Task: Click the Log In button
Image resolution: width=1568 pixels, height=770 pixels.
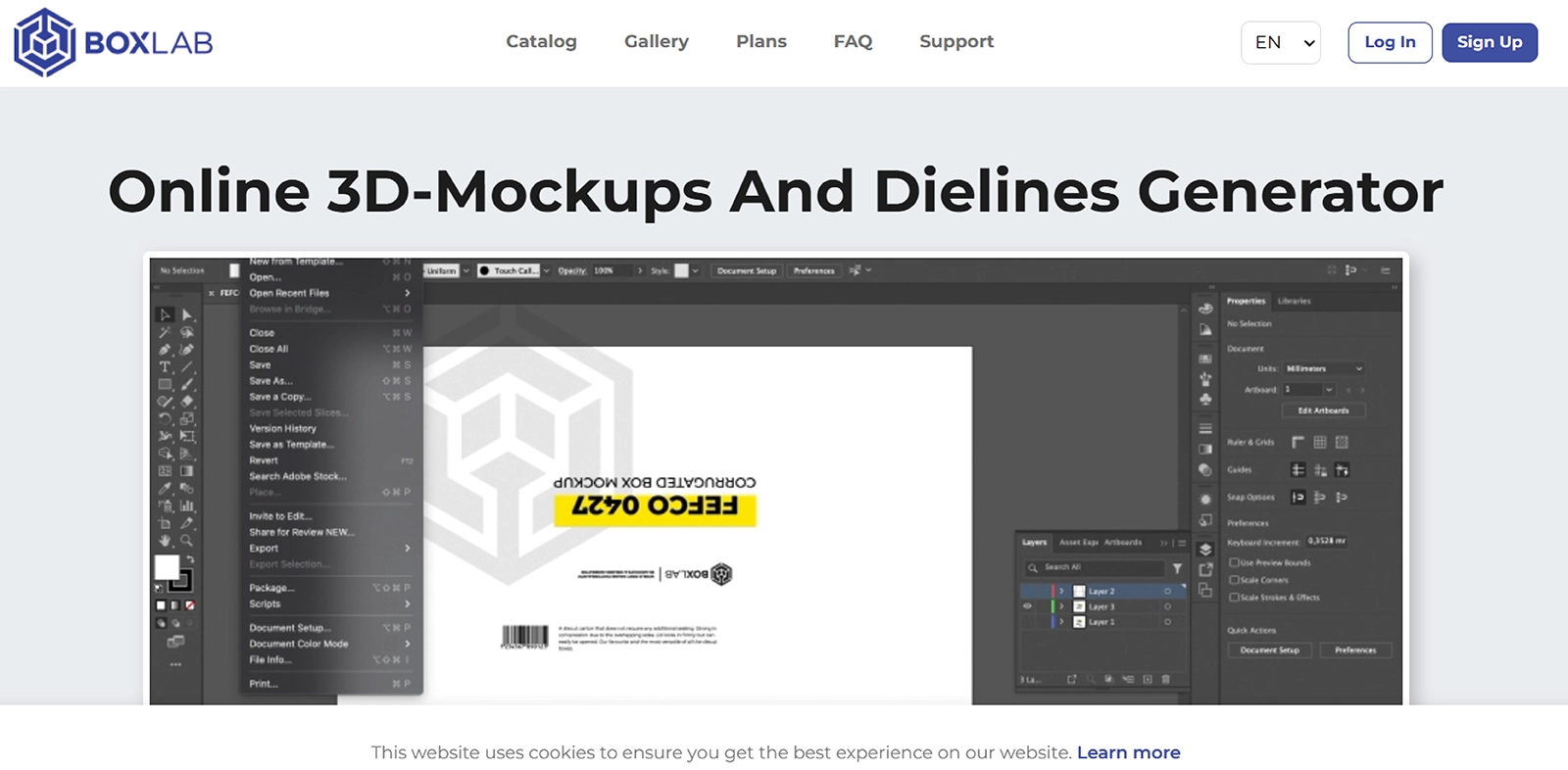Action: (x=1390, y=42)
